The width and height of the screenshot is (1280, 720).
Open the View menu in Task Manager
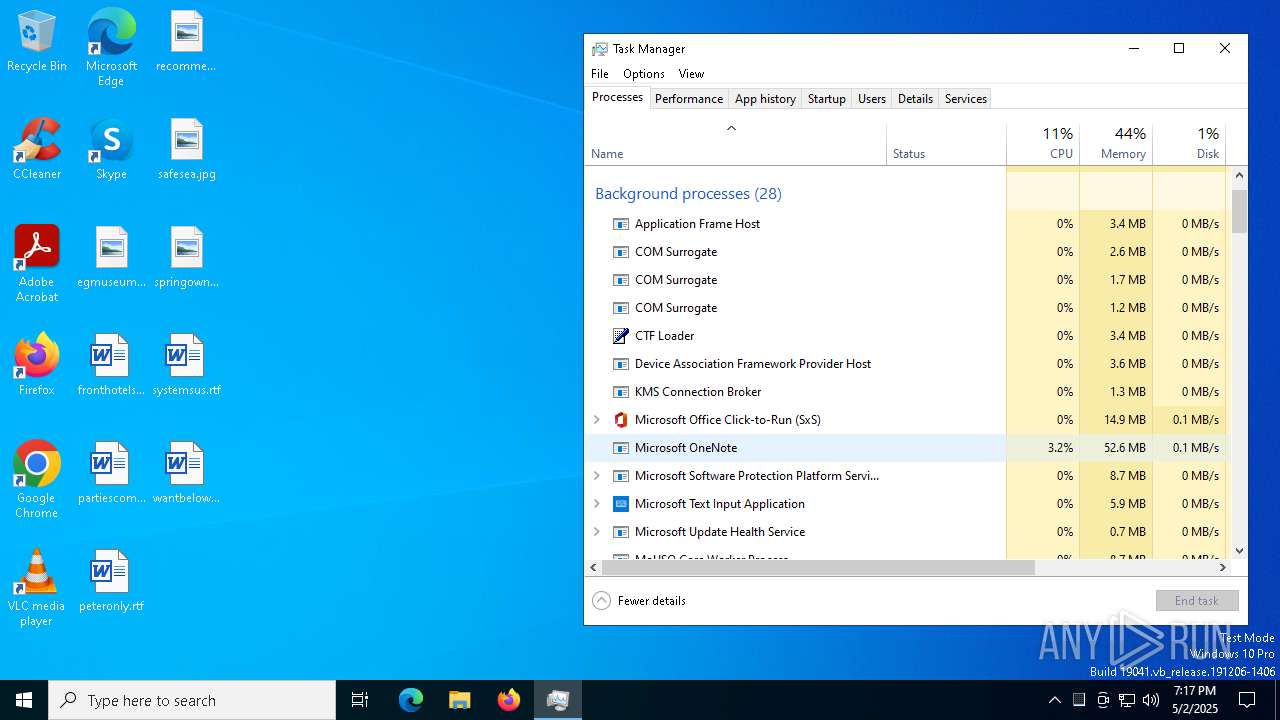click(x=691, y=74)
